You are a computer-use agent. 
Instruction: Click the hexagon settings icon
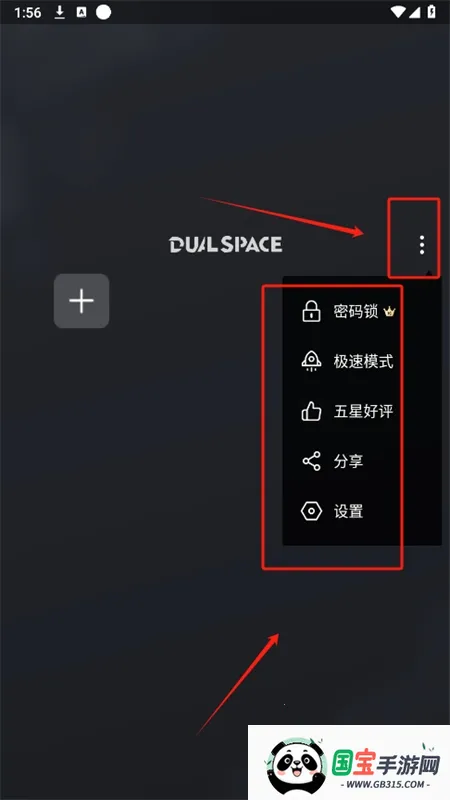point(311,511)
